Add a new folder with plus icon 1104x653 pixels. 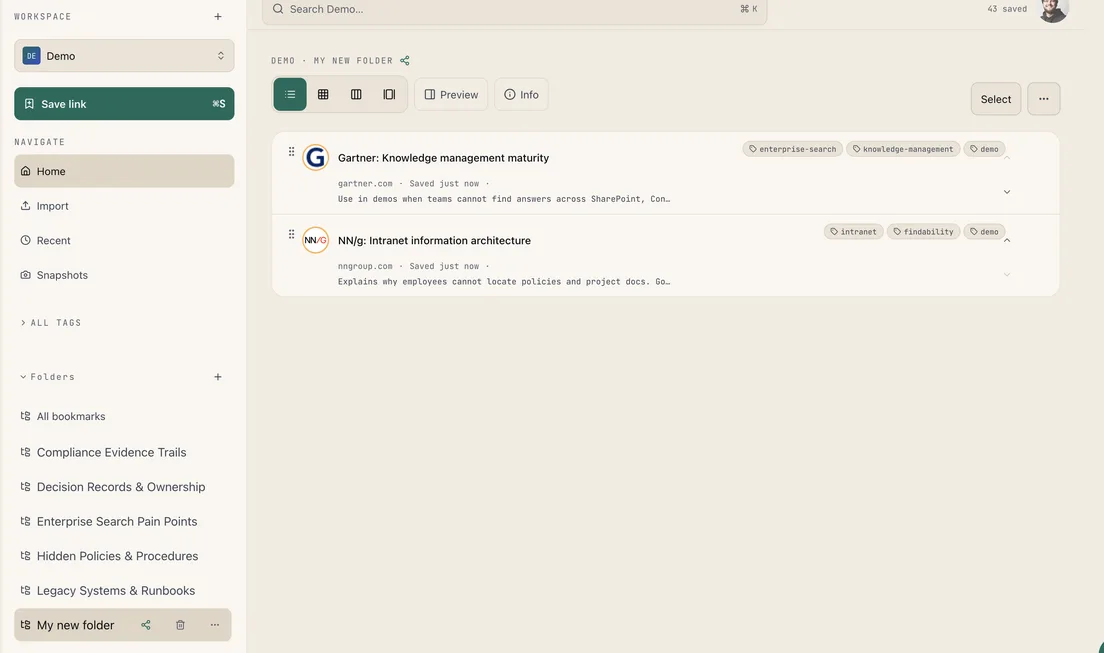[218, 377]
